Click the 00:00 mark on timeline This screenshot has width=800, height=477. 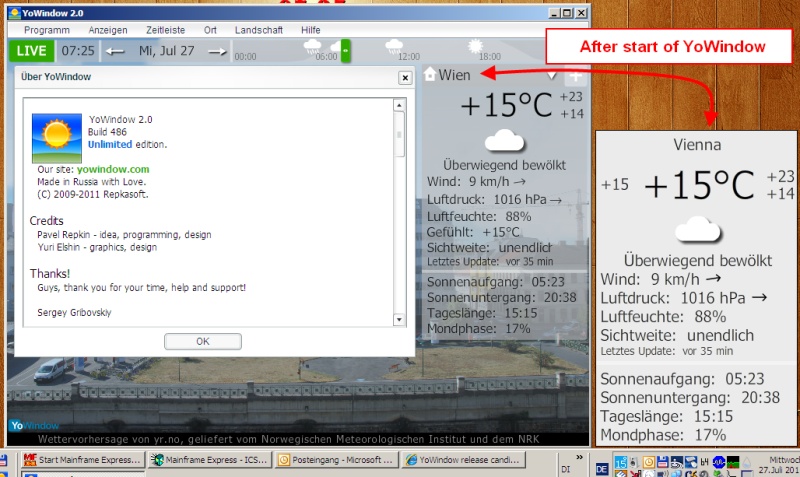[245, 57]
